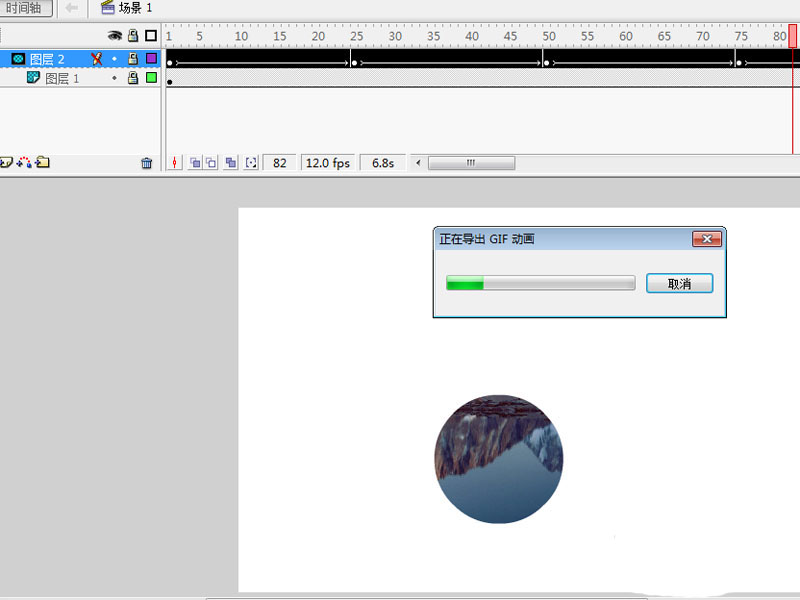The width and height of the screenshot is (800, 600).
Task: Toggle visibility dot of 图层 1
Action: (114, 78)
